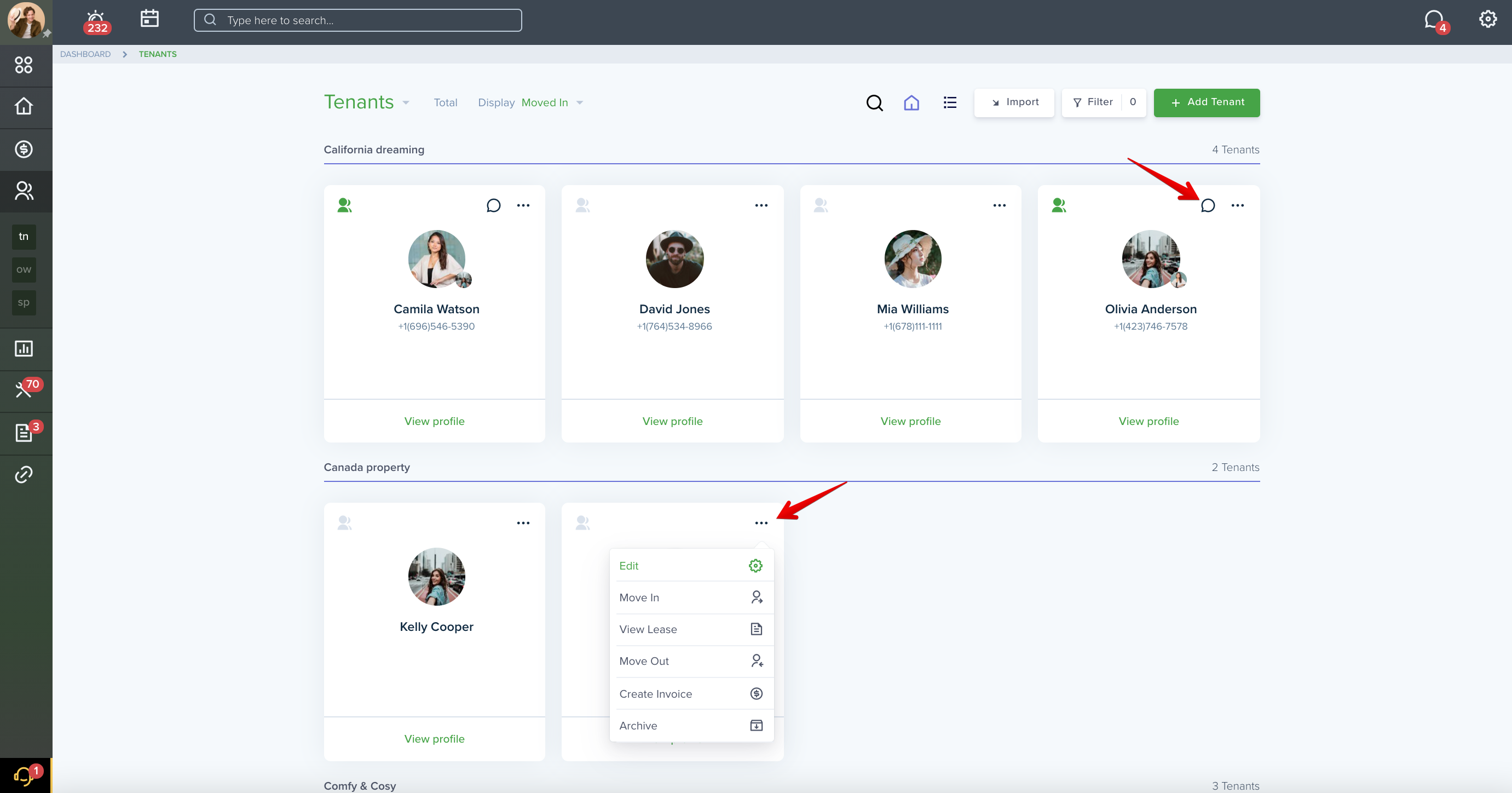Image resolution: width=1512 pixels, height=793 pixels.
Task: Open accounting dollar icon in sidebar
Action: coord(24,148)
